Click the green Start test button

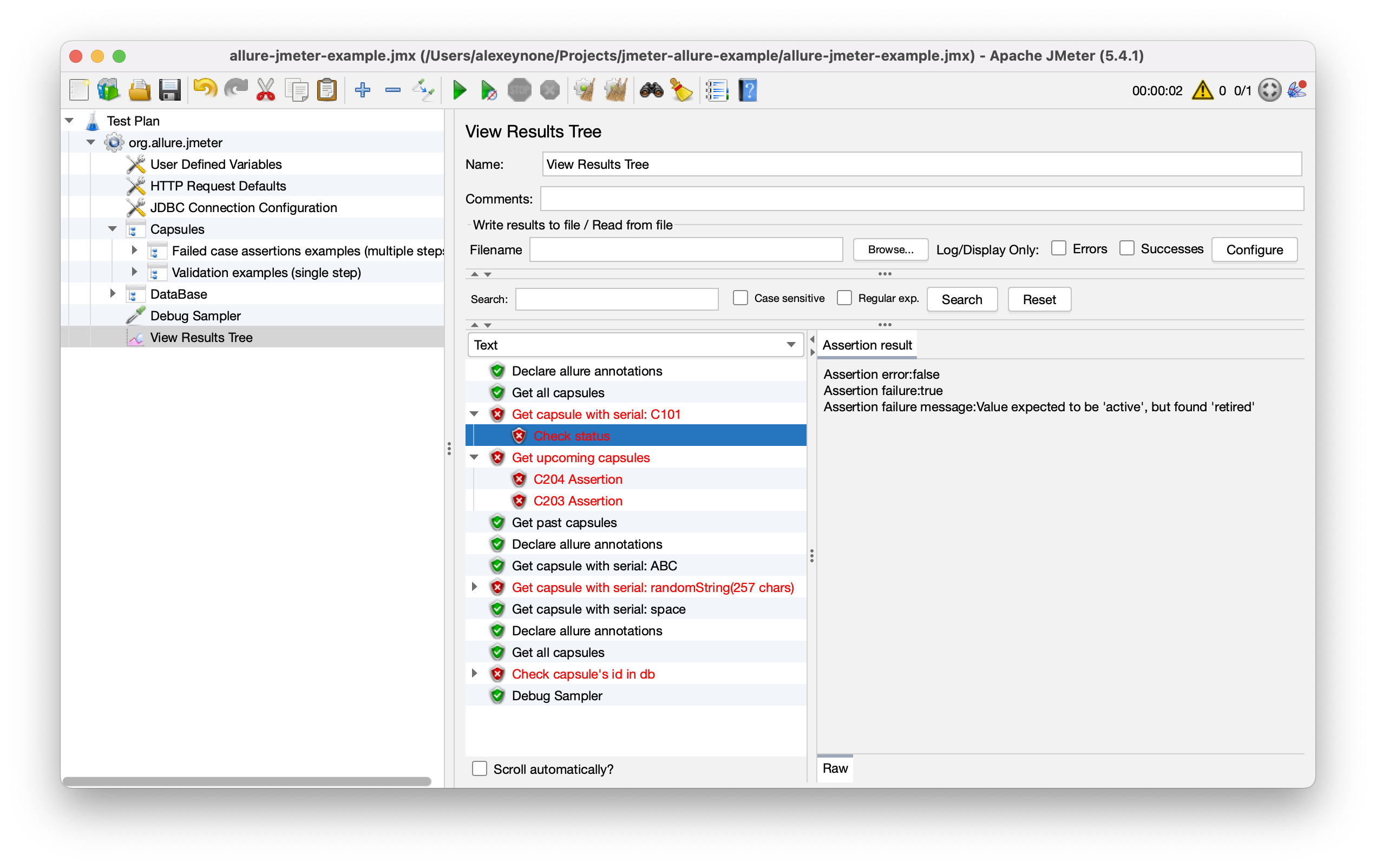pos(459,90)
